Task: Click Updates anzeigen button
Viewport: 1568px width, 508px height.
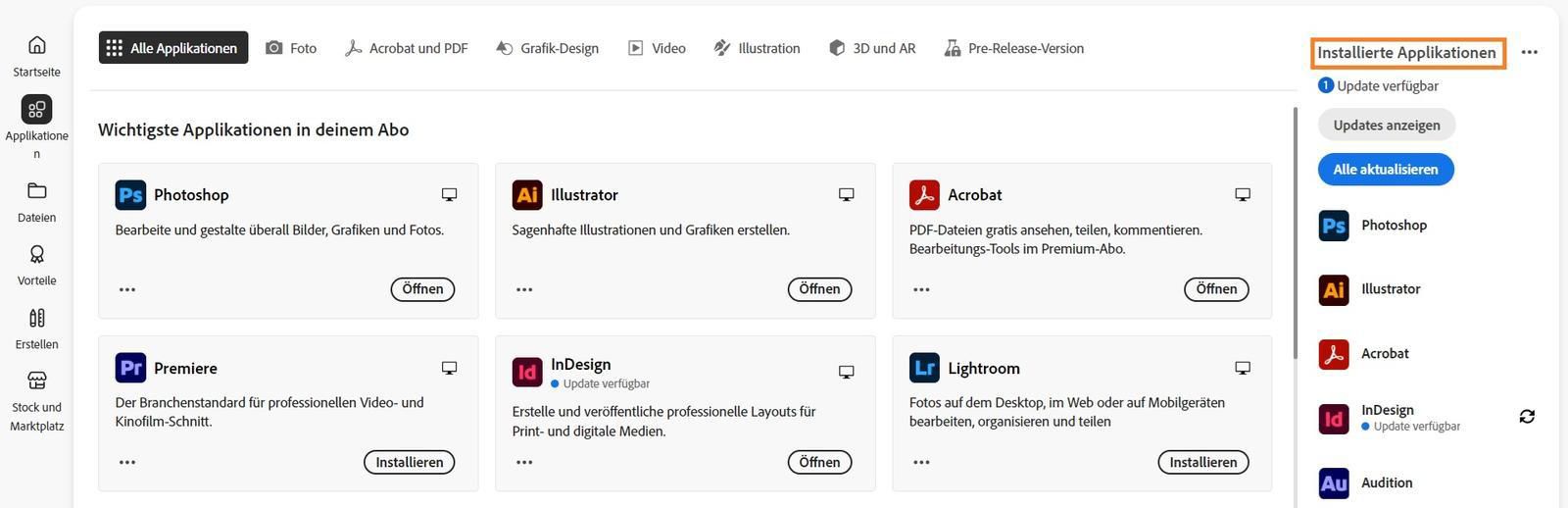Action: 1386,125
